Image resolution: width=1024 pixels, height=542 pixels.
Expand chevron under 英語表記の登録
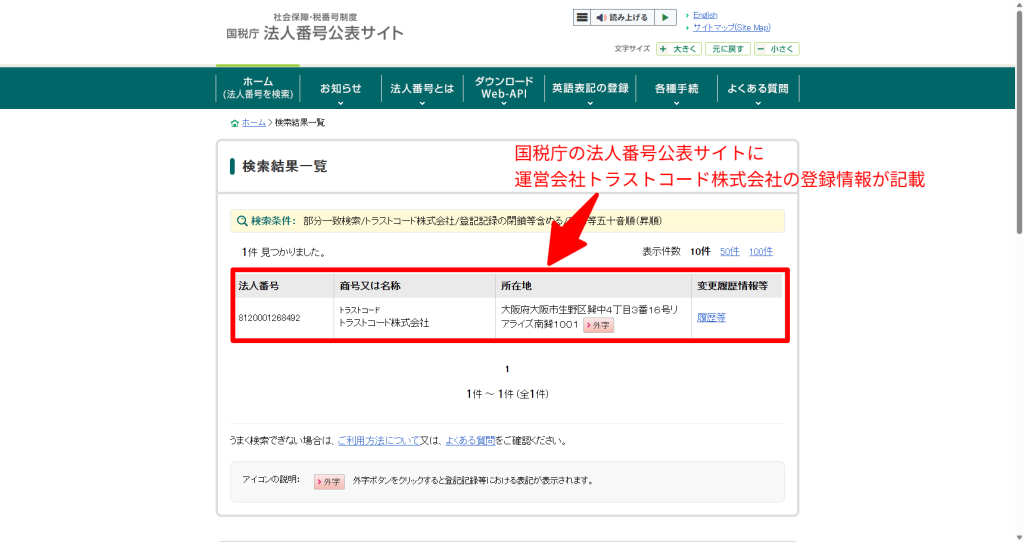(590, 103)
